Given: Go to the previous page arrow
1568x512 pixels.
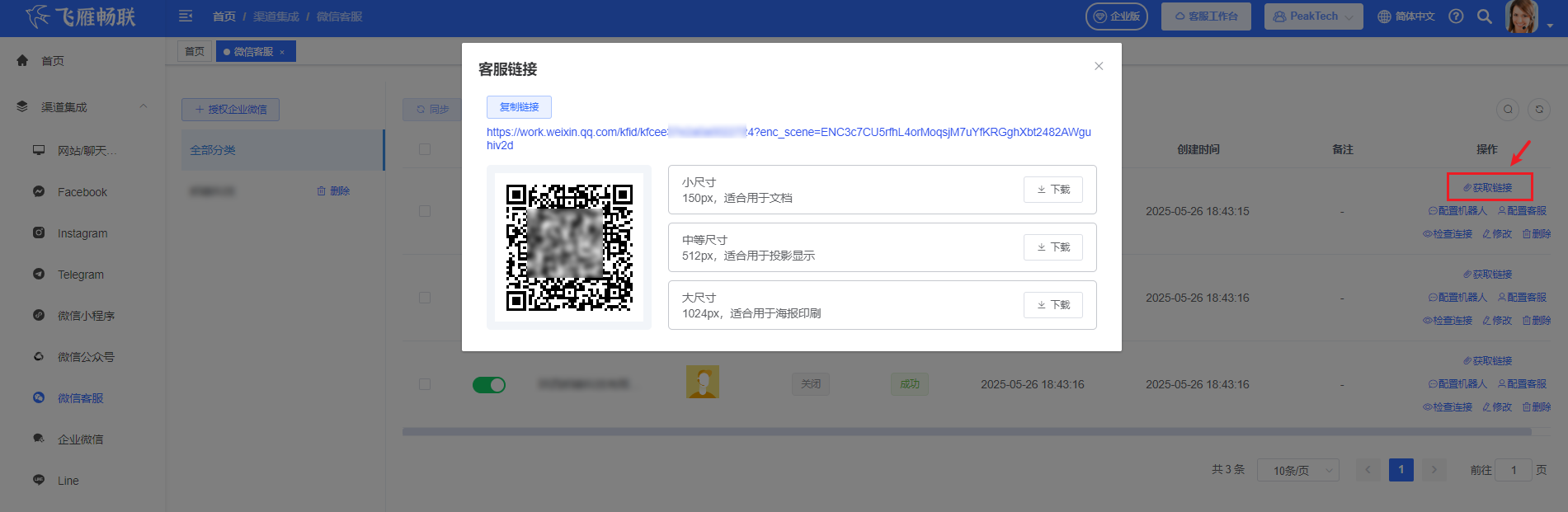Looking at the screenshot, I should tap(1368, 470).
